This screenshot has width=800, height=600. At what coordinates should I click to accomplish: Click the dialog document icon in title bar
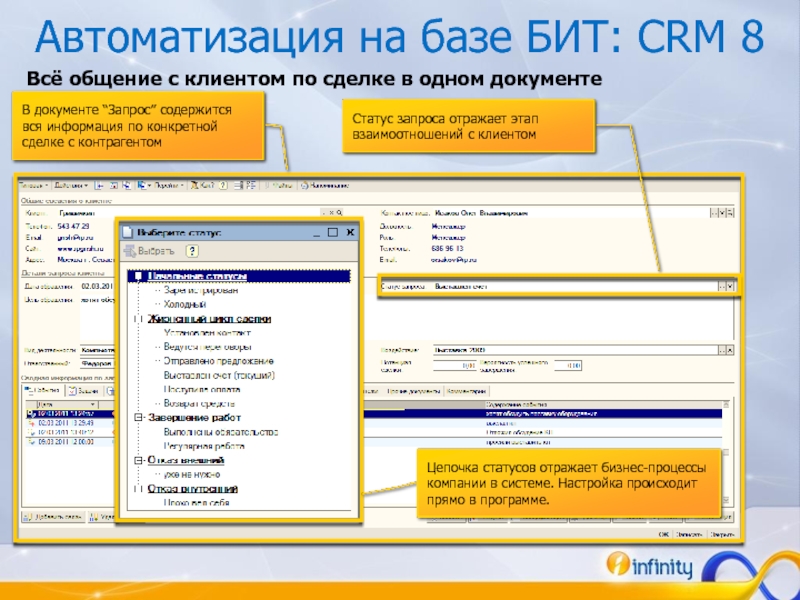[128, 233]
